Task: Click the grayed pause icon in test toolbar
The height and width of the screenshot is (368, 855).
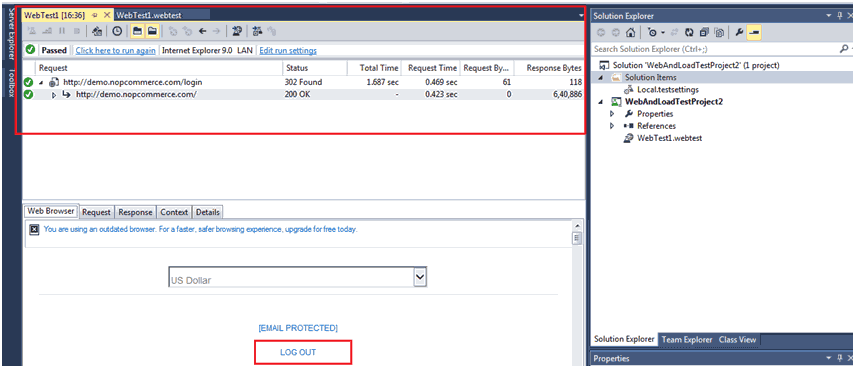Action: pyautogui.click(x=62, y=31)
